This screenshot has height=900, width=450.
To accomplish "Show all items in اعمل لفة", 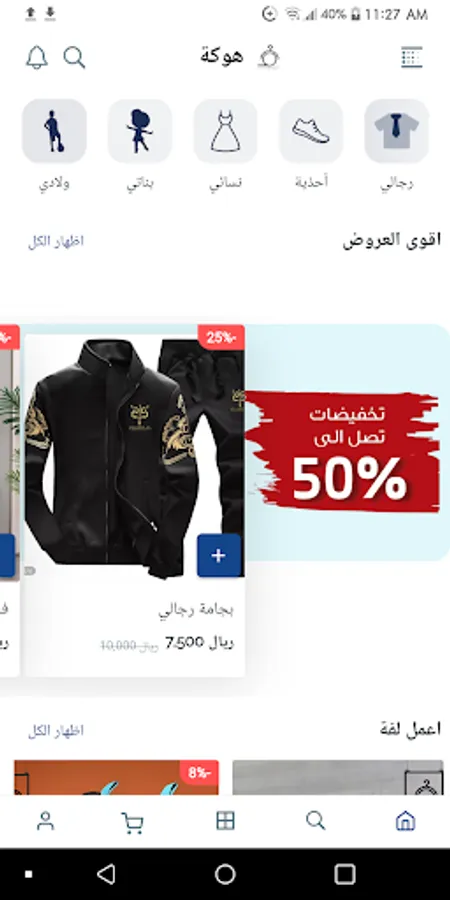I will tap(56, 731).
